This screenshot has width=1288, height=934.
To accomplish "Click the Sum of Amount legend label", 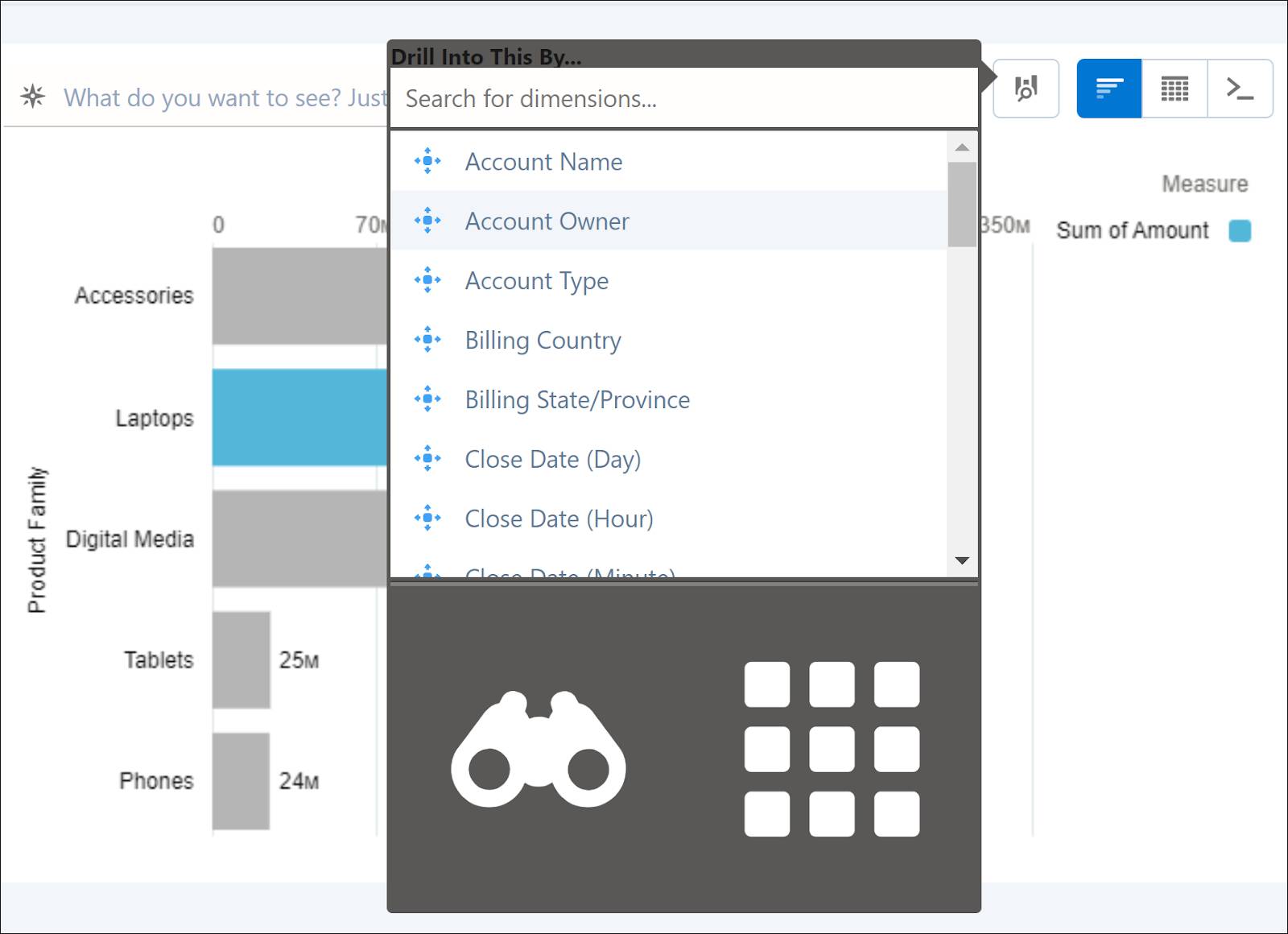I will point(1133,230).
